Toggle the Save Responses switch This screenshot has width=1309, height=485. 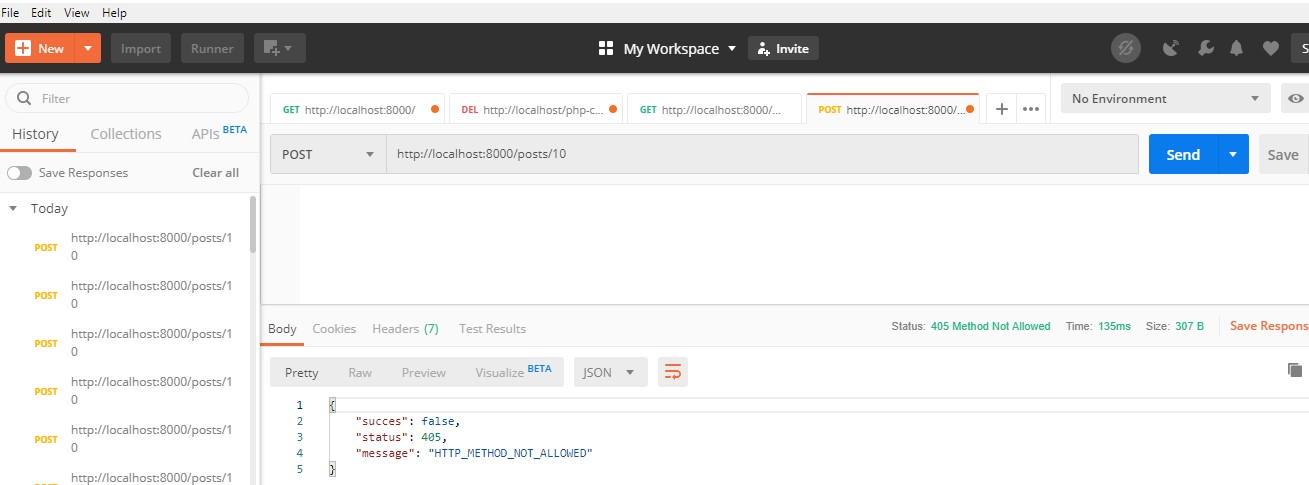point(20,173)
